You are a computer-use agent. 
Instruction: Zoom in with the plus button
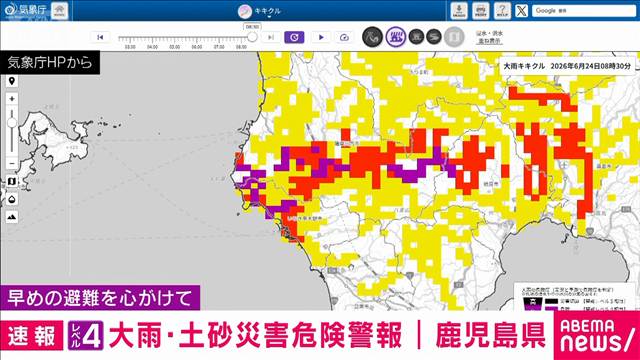[x=12, y=99]
